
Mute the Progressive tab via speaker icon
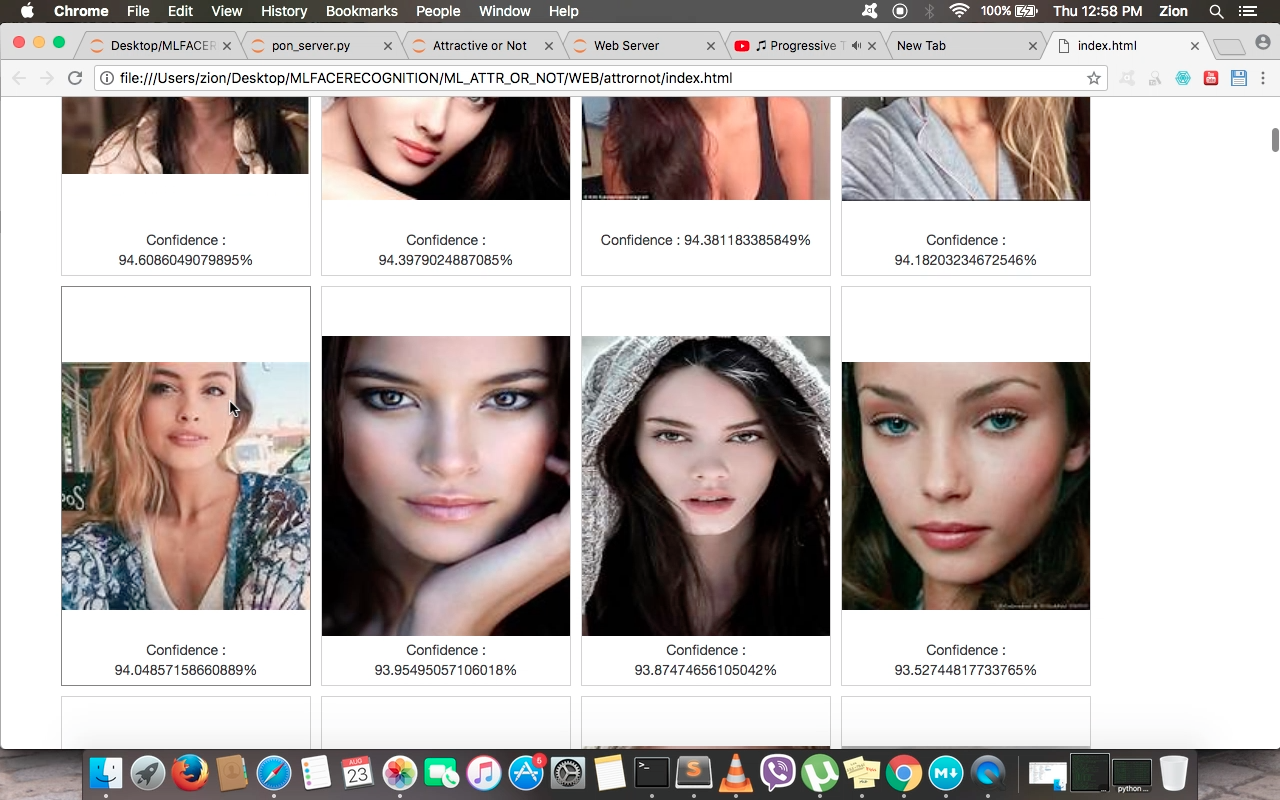point(856,46)
